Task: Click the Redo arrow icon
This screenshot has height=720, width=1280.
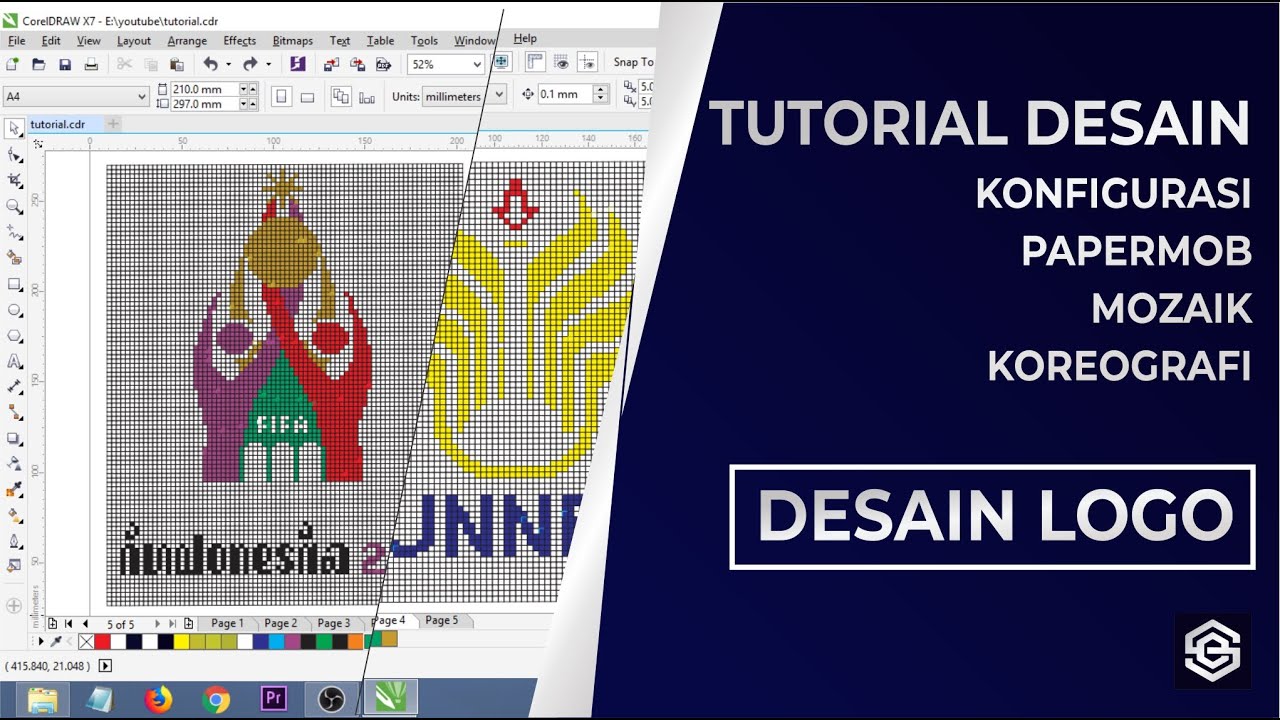Action: pyautogui.click(x=250, y=64)
